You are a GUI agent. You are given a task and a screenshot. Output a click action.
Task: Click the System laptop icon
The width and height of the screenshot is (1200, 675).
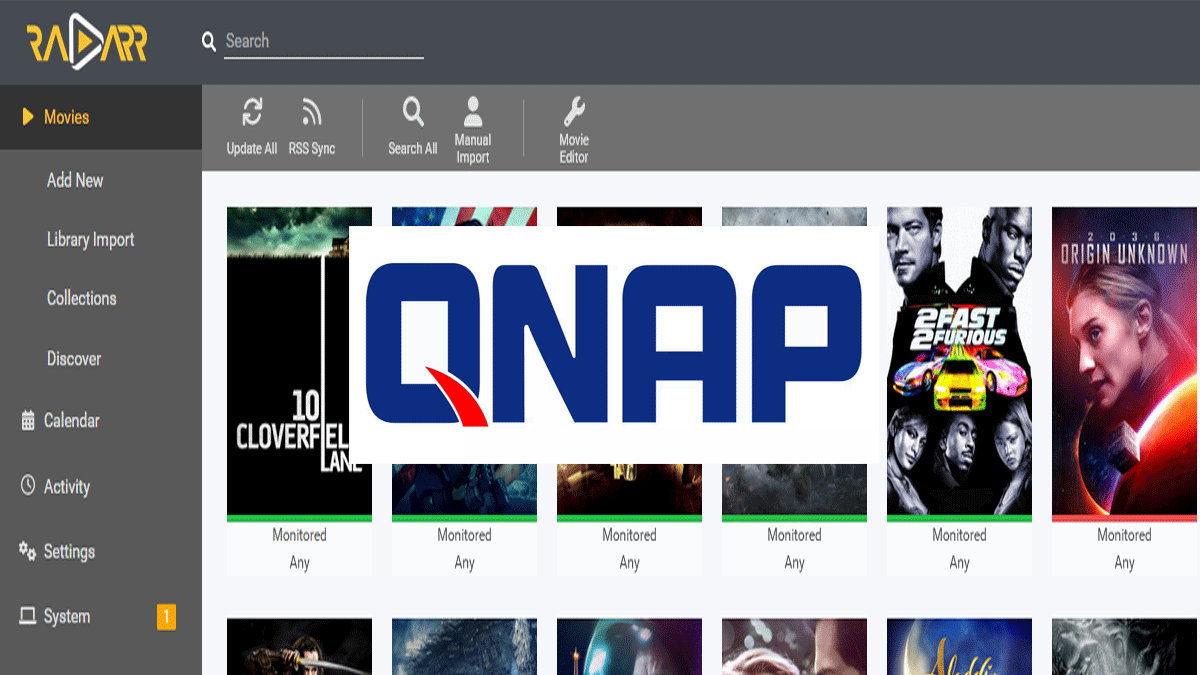pyautogui.click(x=28, y=616)
